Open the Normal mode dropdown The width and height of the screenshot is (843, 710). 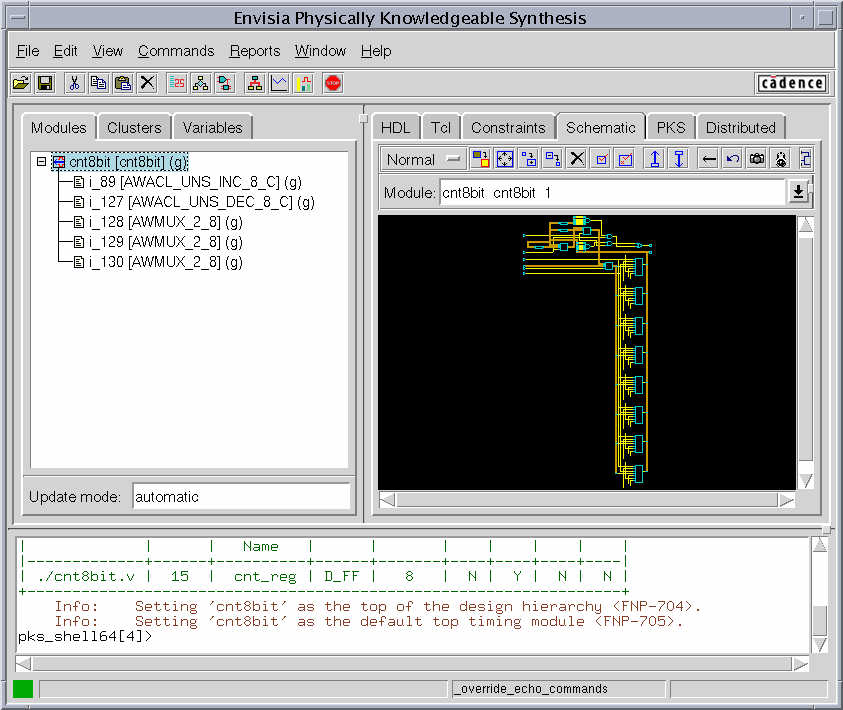(x=424, y=159)
